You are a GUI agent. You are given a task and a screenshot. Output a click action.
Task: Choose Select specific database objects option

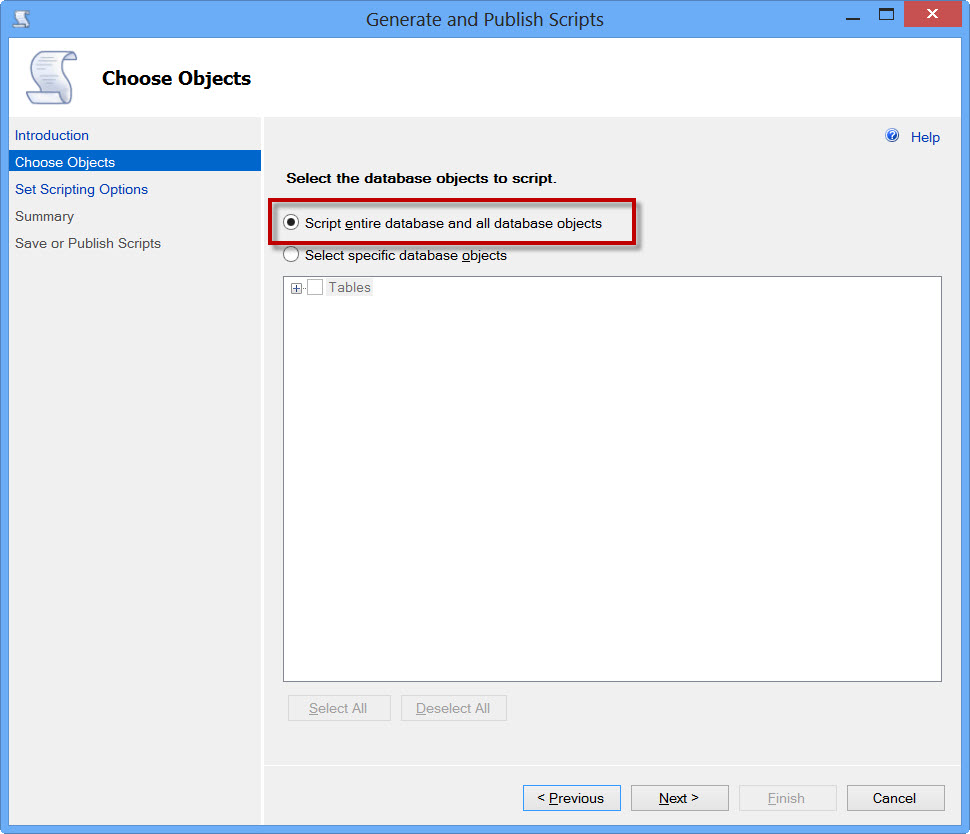pos(291,255)
